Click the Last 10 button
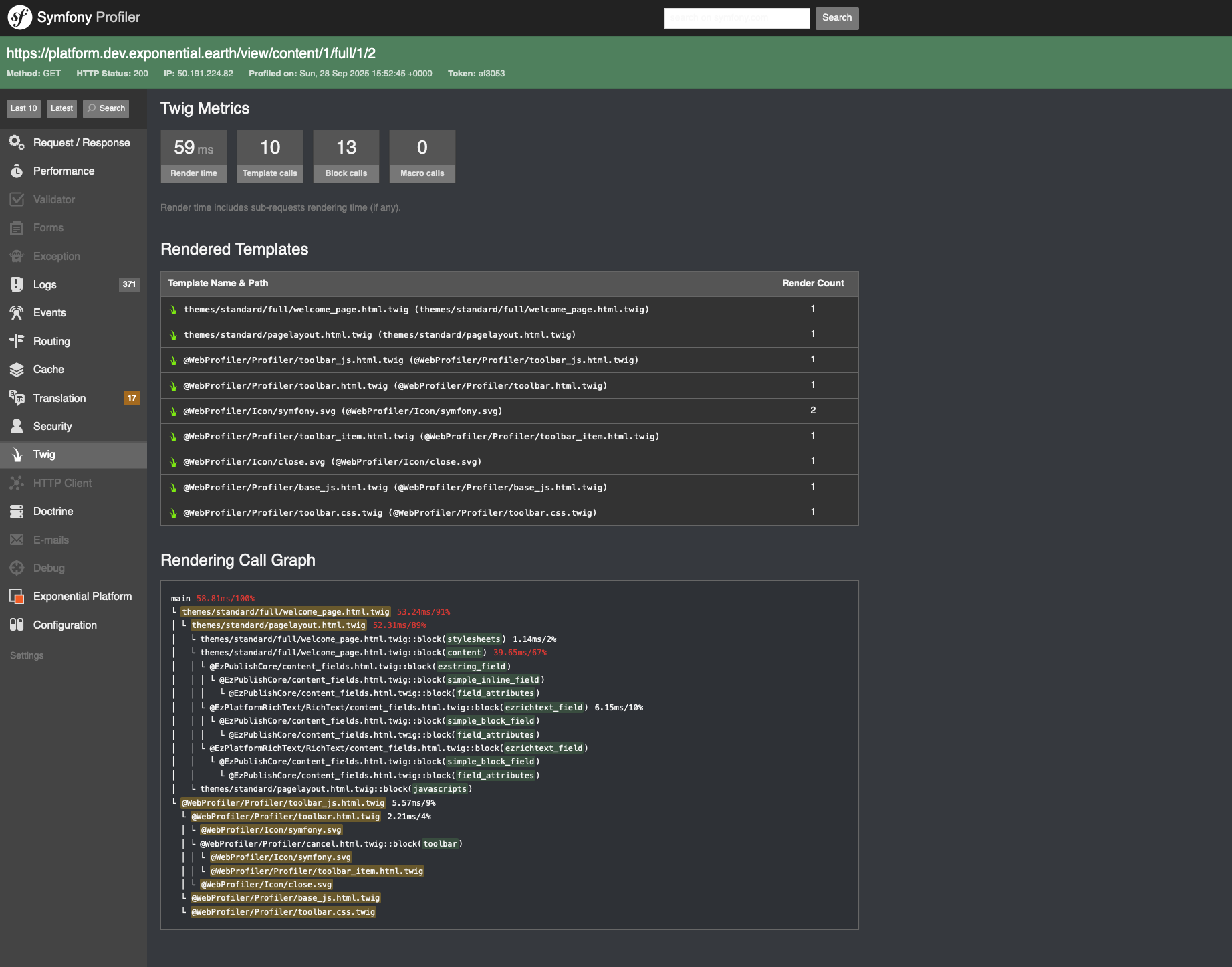 coord(23,108)
